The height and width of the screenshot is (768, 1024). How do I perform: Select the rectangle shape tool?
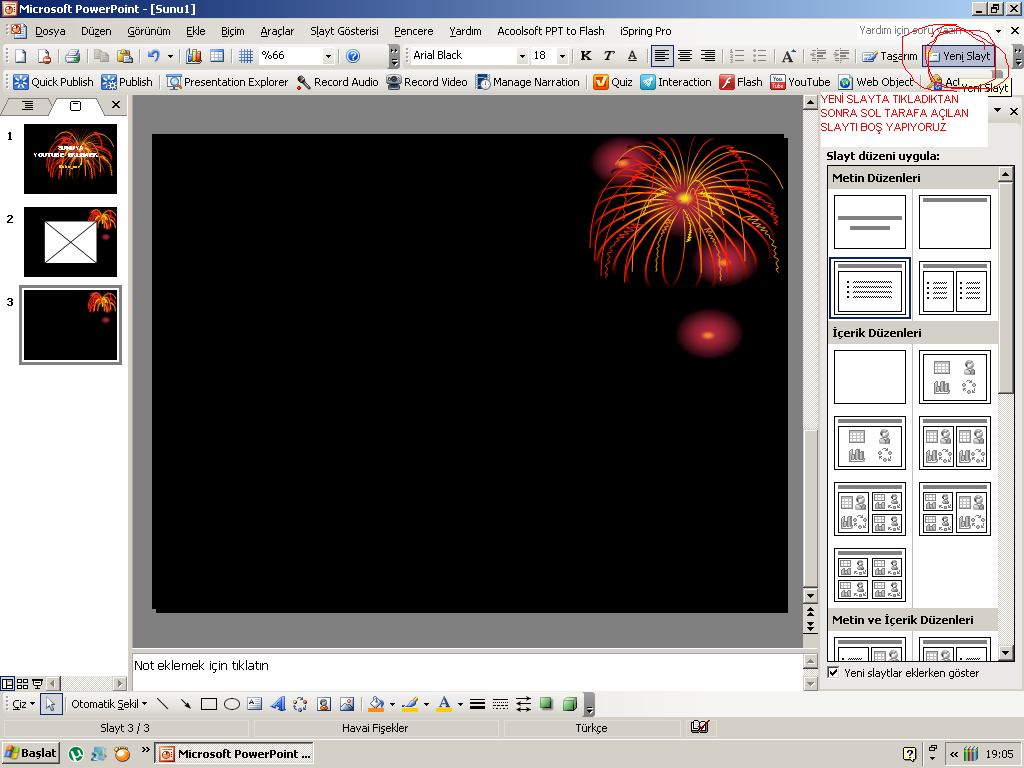[209, 704]
